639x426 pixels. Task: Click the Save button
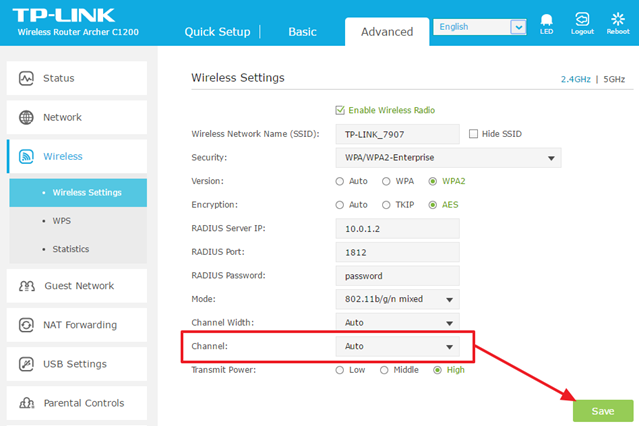[x=603, y=411]
